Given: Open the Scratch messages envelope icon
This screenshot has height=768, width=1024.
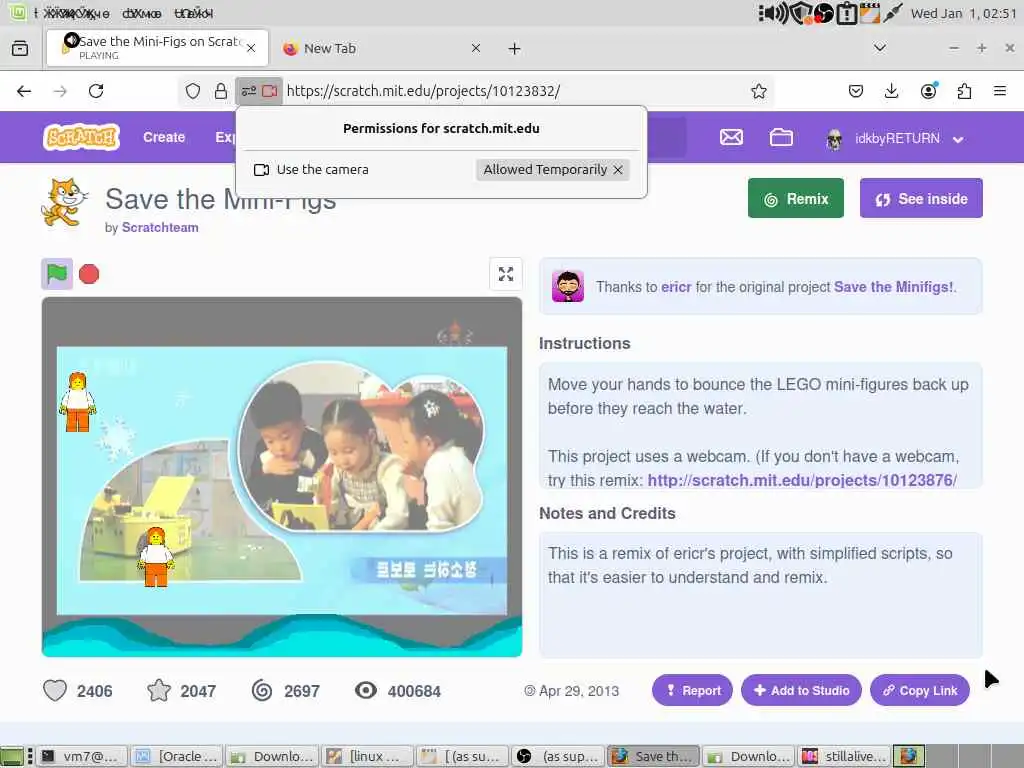Looking at the screenshot, I should 731,137.
